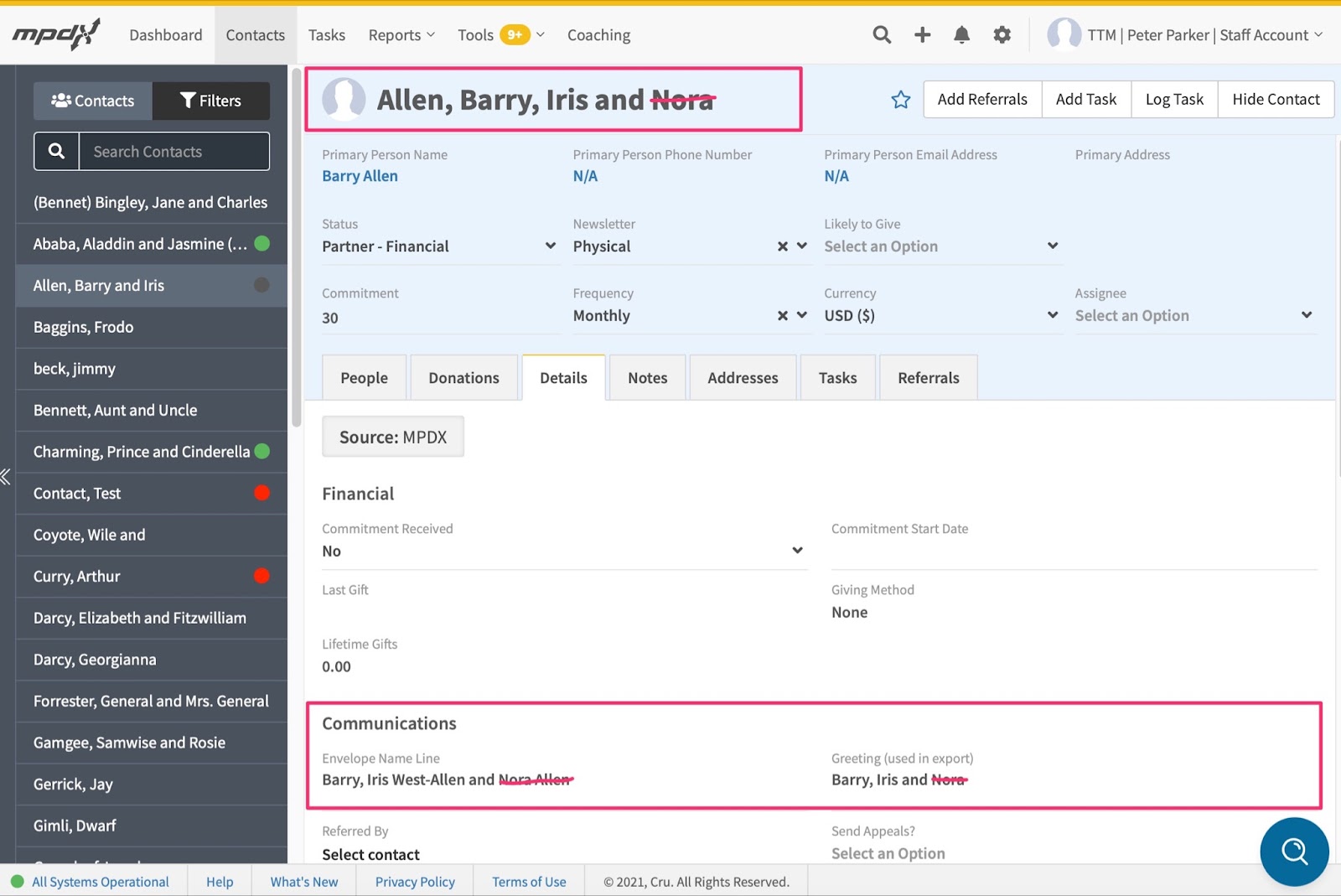Image resolution: width=1341 pixels, height=896 pixels.
Task: Select Baggins, Frodo in contact list
Action: click(152, 327)
